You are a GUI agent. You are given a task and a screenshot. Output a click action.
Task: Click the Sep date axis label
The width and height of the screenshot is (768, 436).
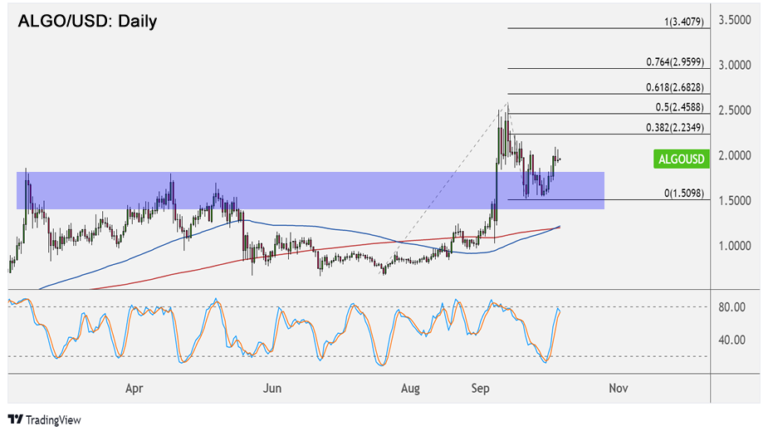[480, 388]
